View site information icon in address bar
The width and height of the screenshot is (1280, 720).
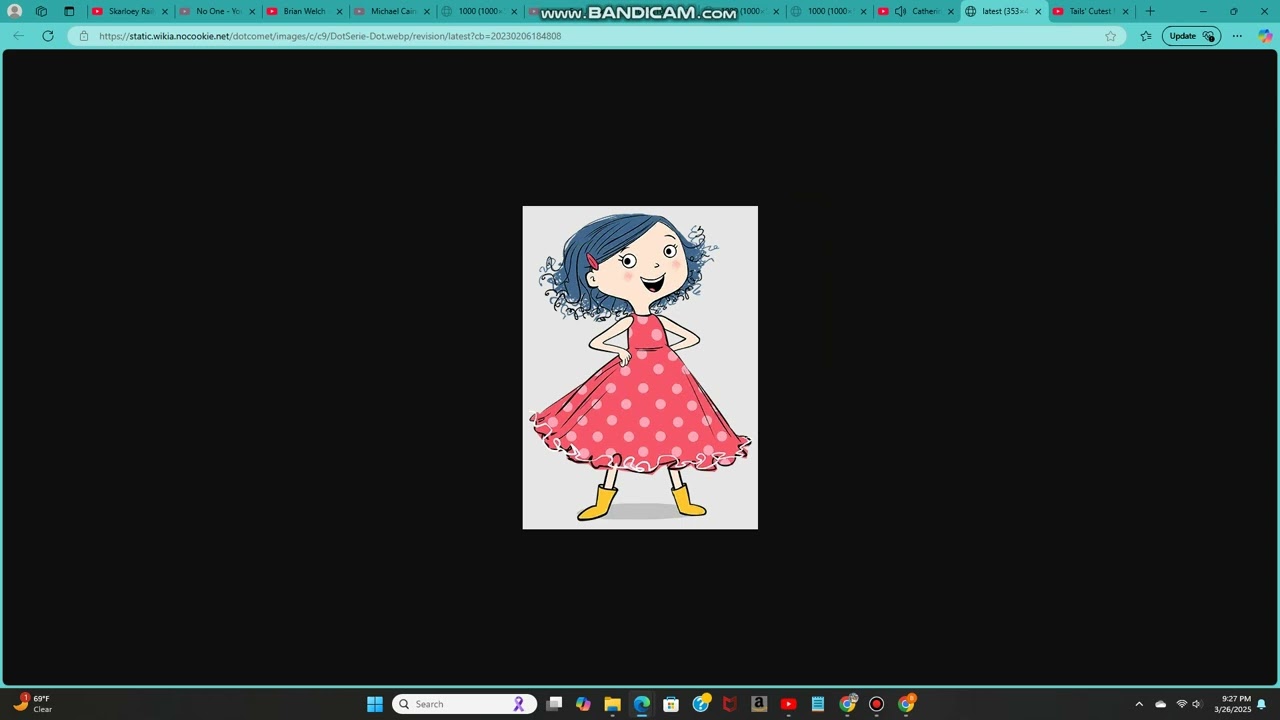point(84,36)
